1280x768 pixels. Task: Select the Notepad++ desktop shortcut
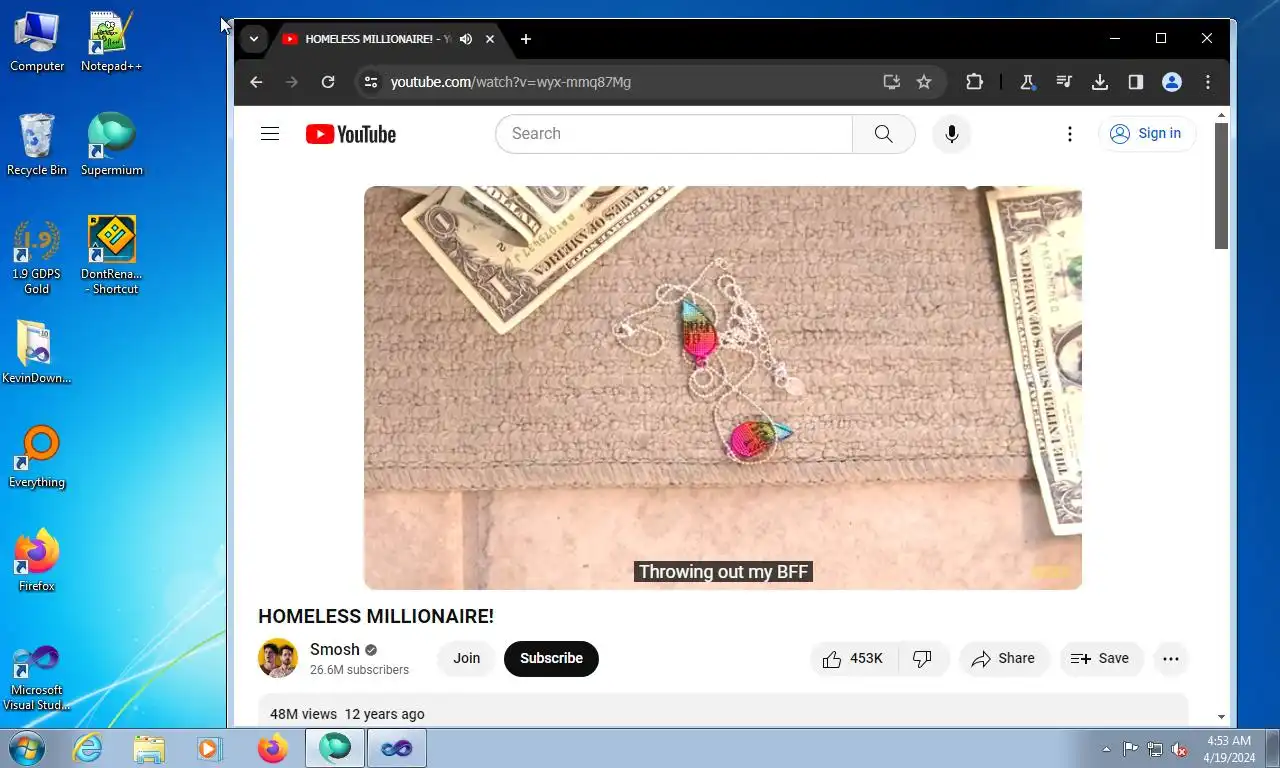[111, 42]
